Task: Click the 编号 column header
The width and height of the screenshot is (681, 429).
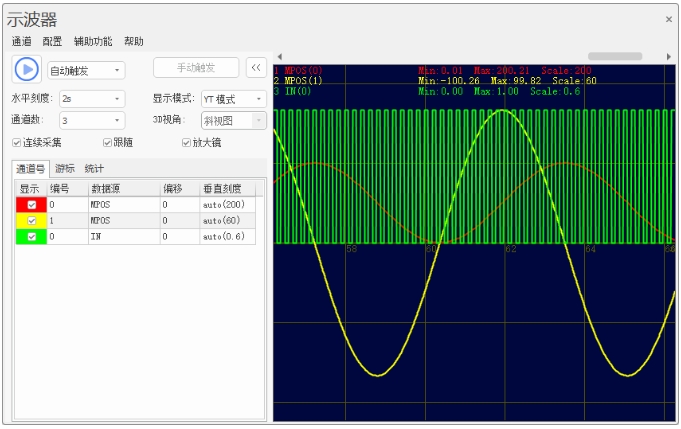Action: pyautogui.click(x=67, y=189)
